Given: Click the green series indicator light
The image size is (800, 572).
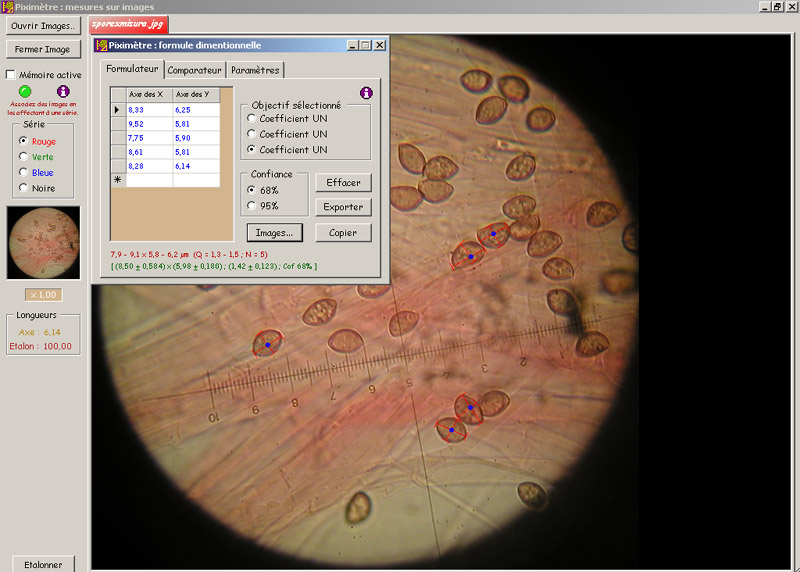Looking at the screenshot, I should click(25, 91).
